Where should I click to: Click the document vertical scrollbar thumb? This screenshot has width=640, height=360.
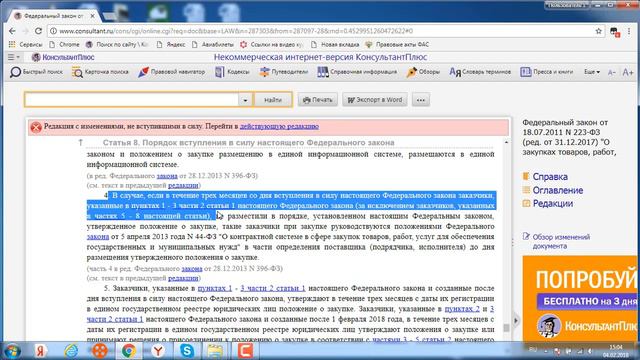507,328
